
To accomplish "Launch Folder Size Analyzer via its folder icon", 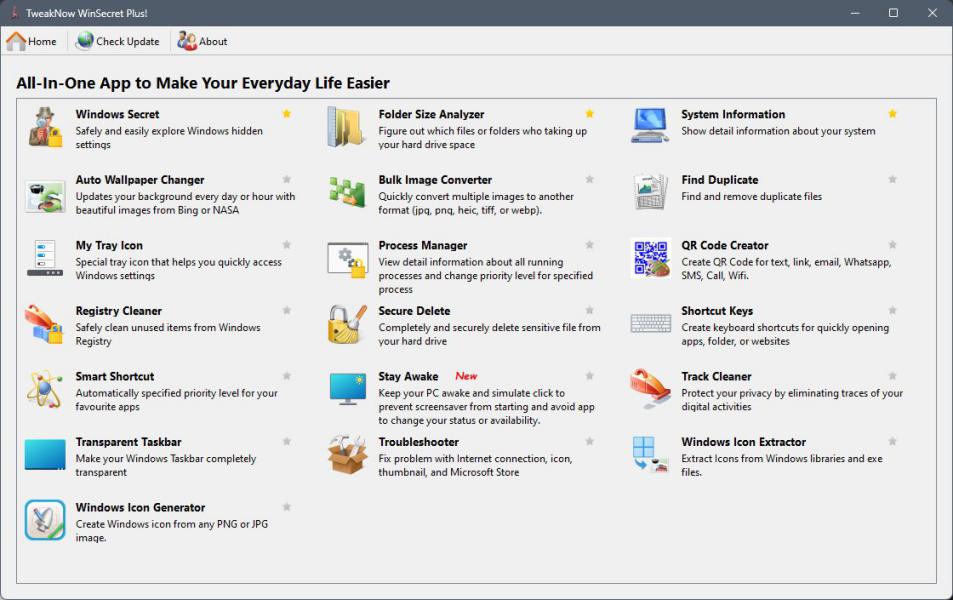I will point(346,127).
